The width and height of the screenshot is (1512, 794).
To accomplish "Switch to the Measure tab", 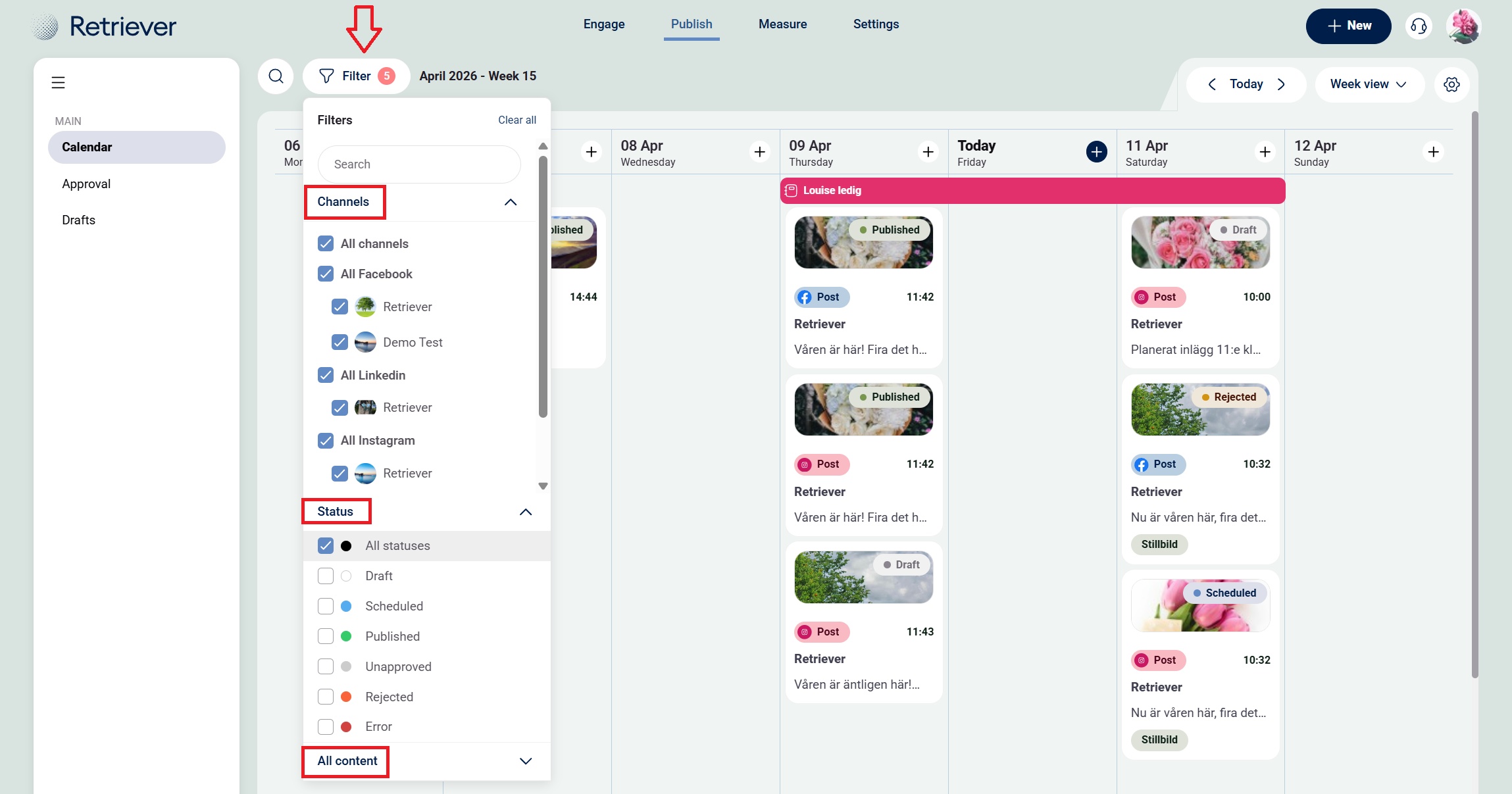I will pos(782,24).
